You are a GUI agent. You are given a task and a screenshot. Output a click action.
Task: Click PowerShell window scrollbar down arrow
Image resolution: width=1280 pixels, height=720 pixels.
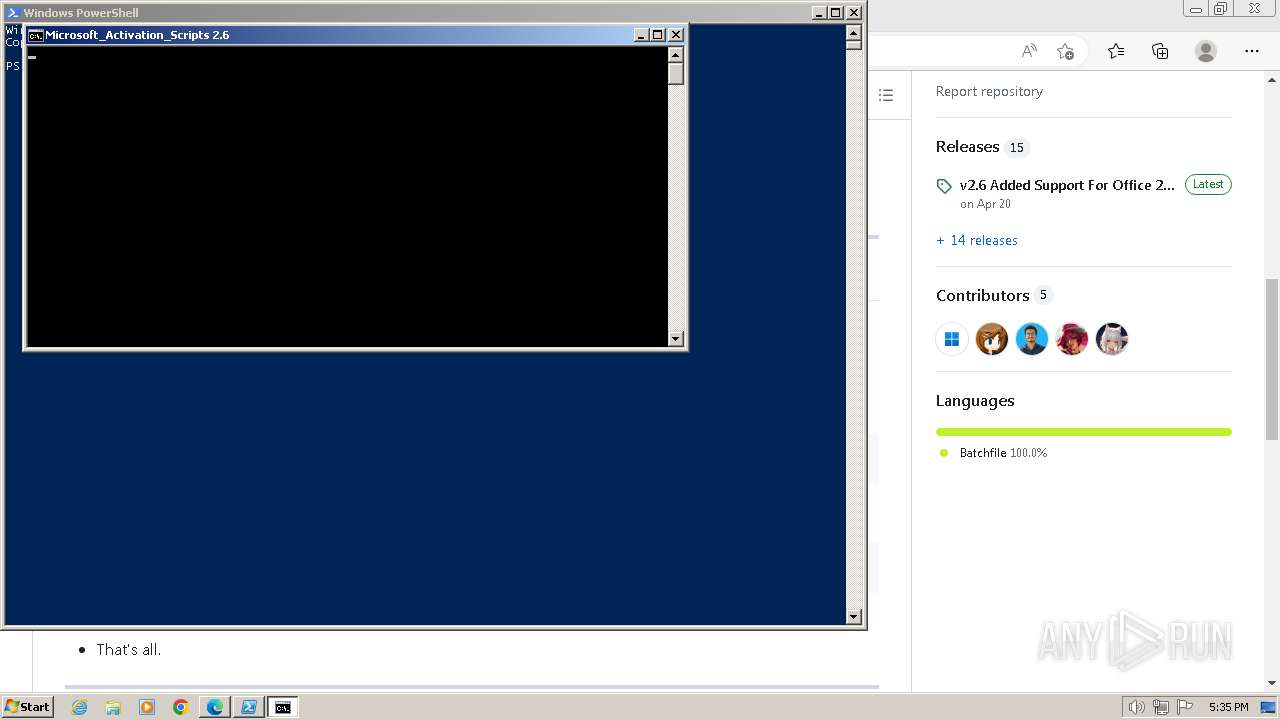854,617
